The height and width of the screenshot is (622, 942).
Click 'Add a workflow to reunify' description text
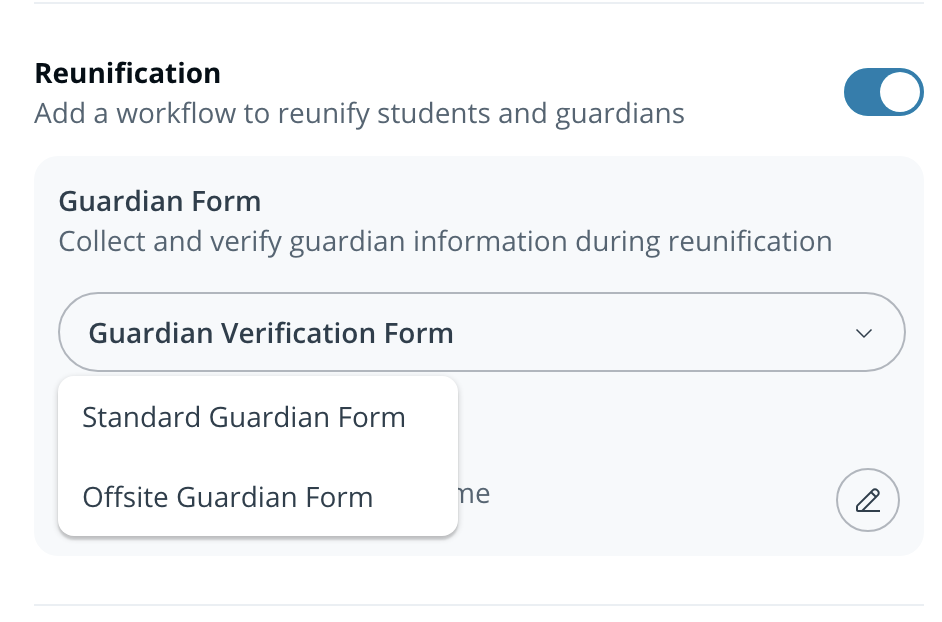point(359,113)
